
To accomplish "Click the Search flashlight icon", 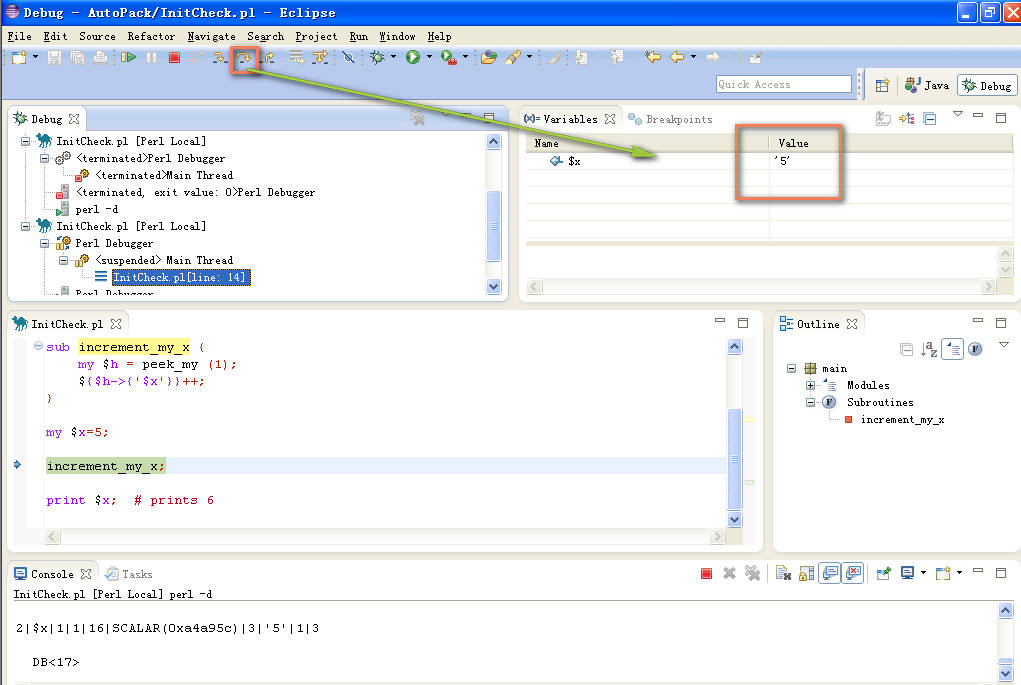I will tap(514, 57).
